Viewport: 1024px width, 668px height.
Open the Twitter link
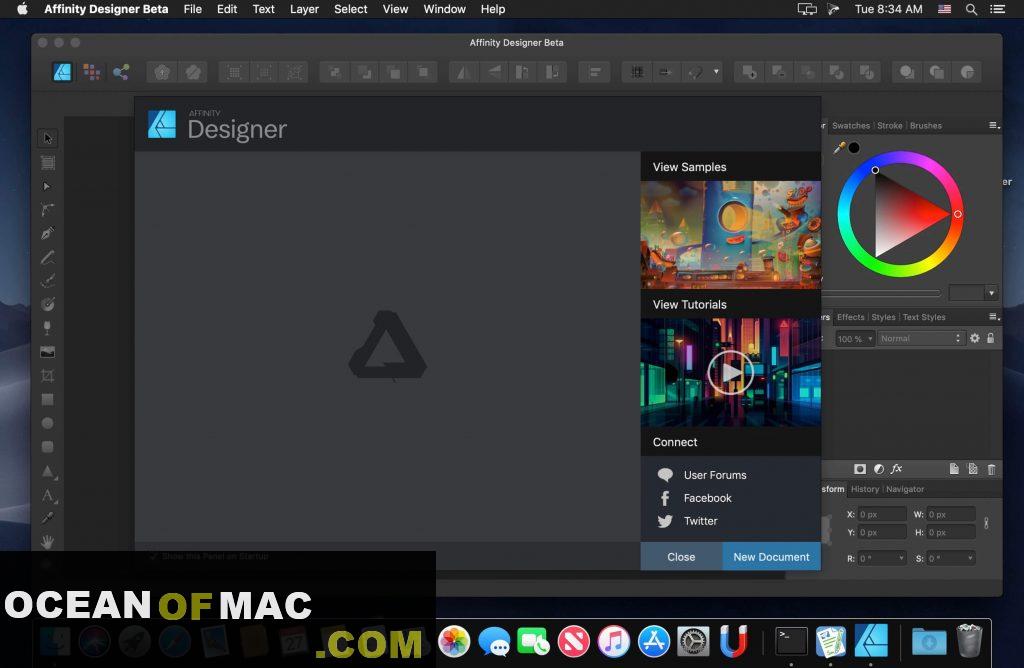(700, 521)
